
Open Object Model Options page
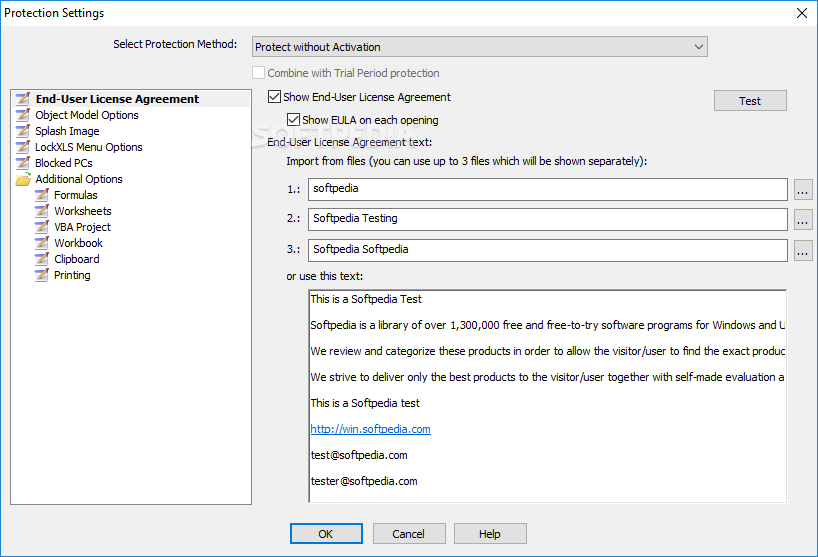pyautogui.click(x=87, y=115)
